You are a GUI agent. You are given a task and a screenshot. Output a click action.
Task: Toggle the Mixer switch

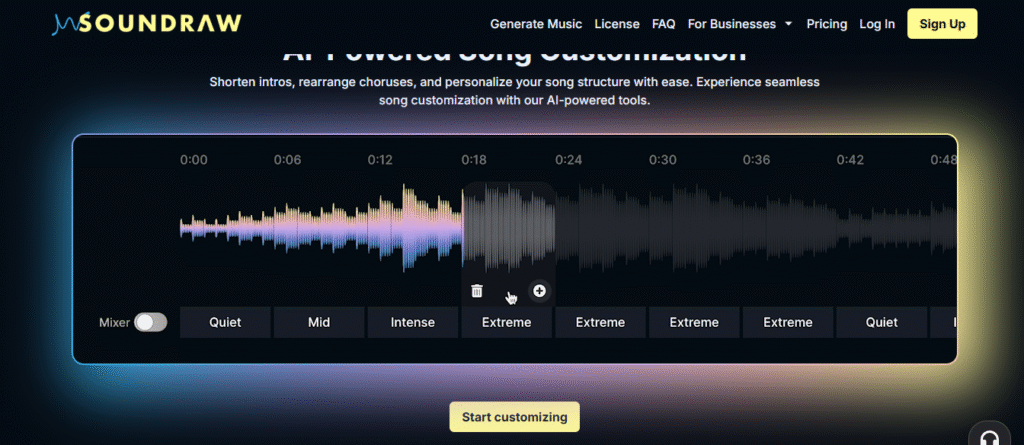point(151,322)
